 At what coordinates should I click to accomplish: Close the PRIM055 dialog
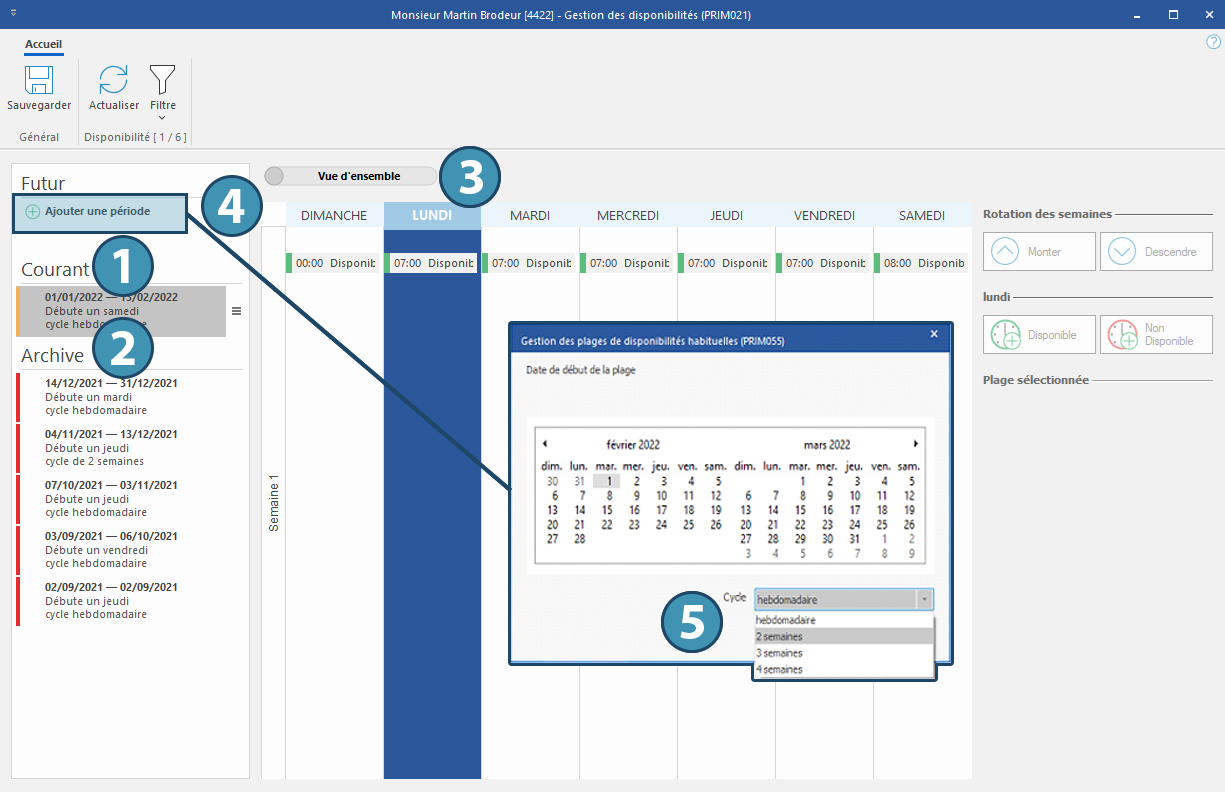point(934,334)
